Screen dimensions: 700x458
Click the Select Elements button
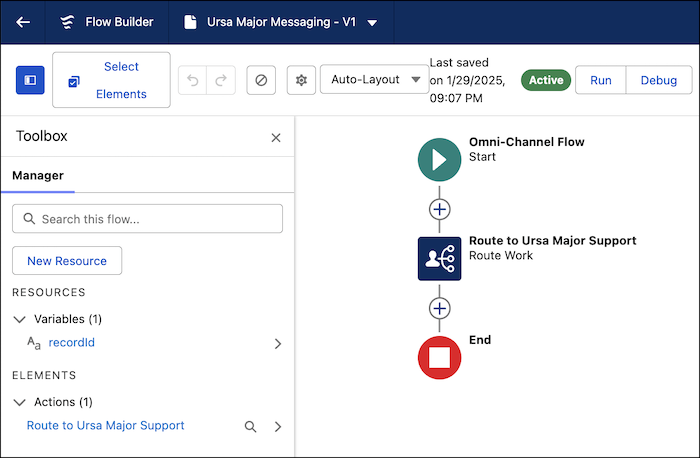(111, 80)
